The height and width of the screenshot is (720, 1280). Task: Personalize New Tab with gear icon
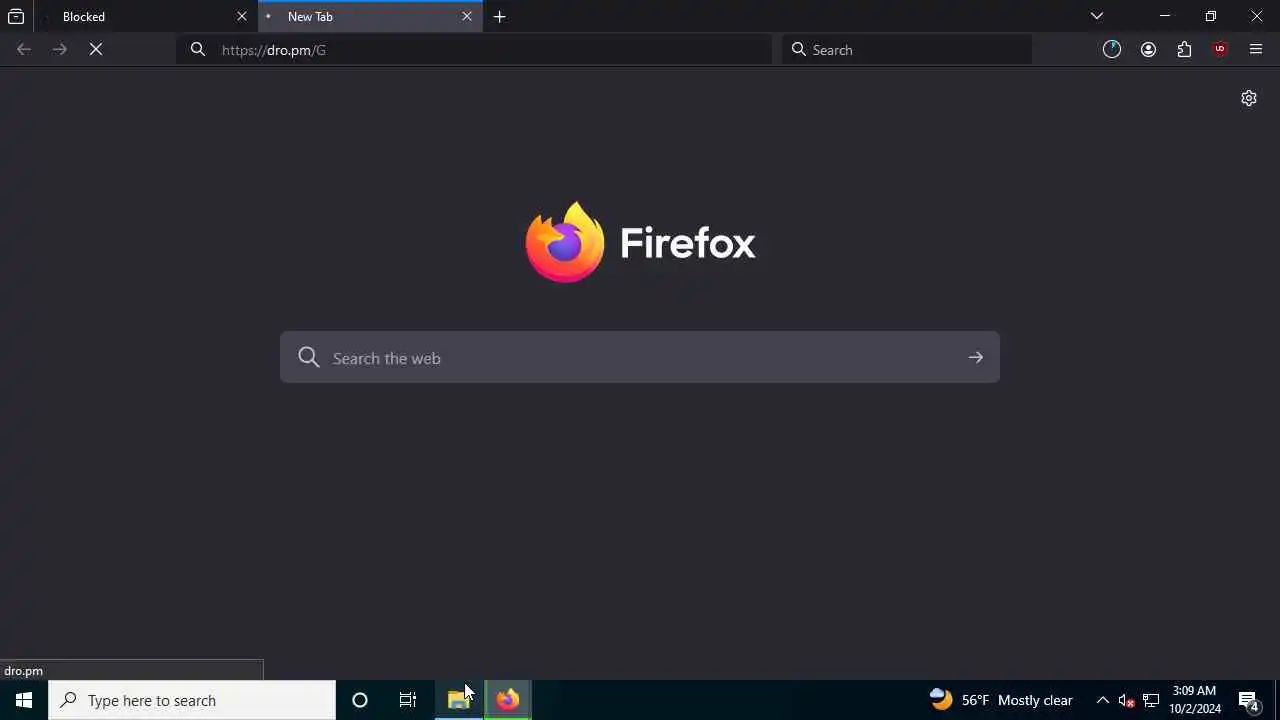(x=1249, y=98)
